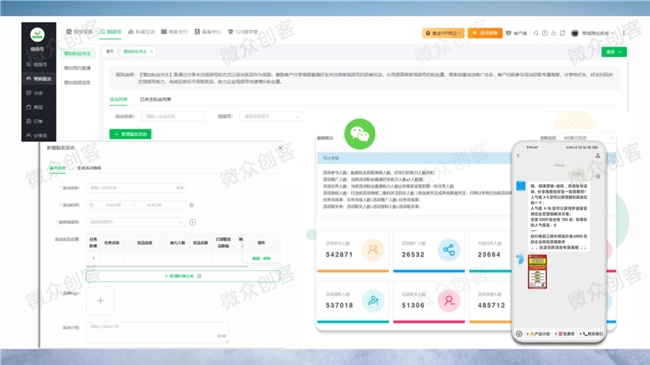Click the 黄金VIP商企 badge button
650x365 pixels.
[443, 33]
